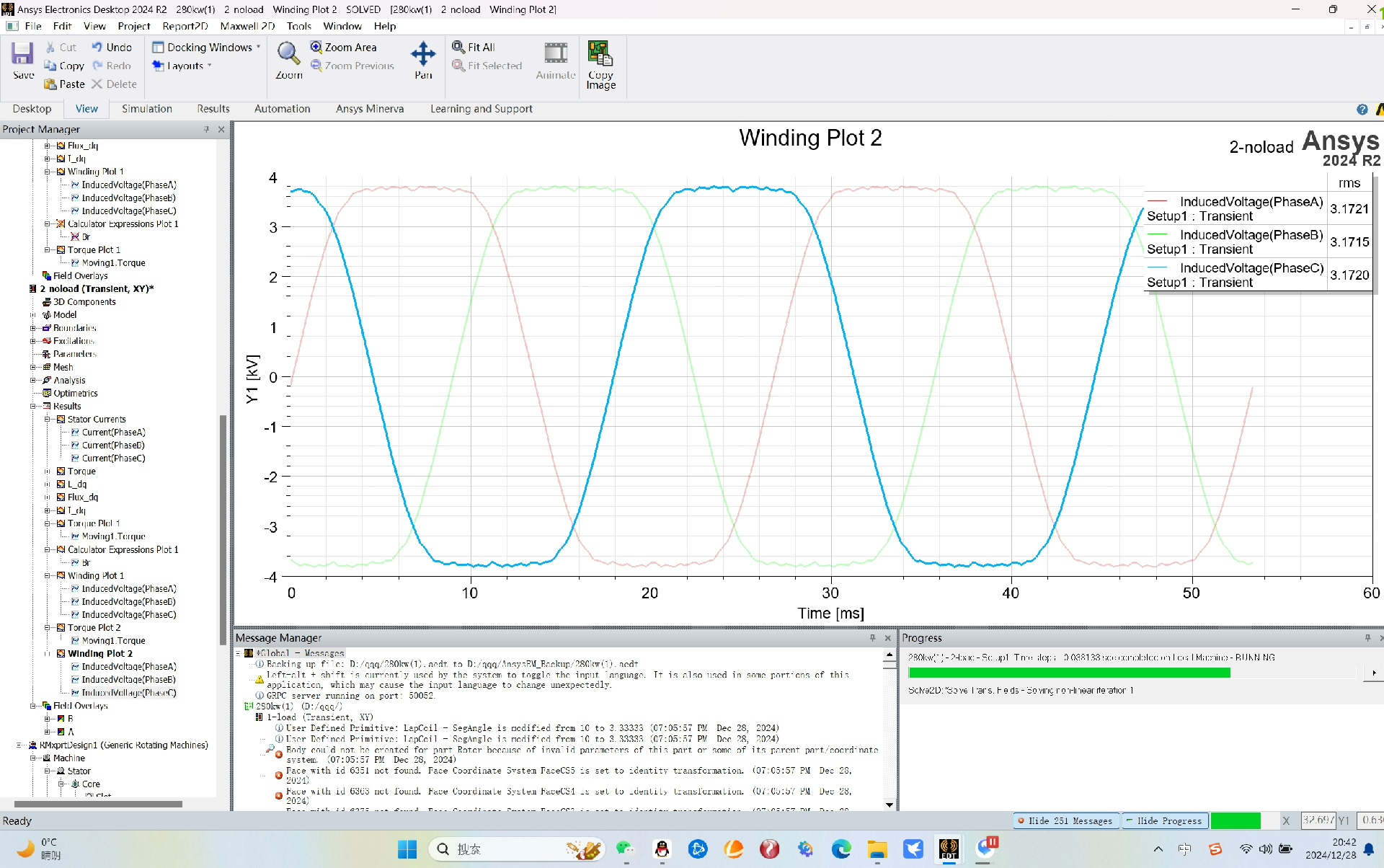Select the Zoom magnifier tool

pos(288,55)
